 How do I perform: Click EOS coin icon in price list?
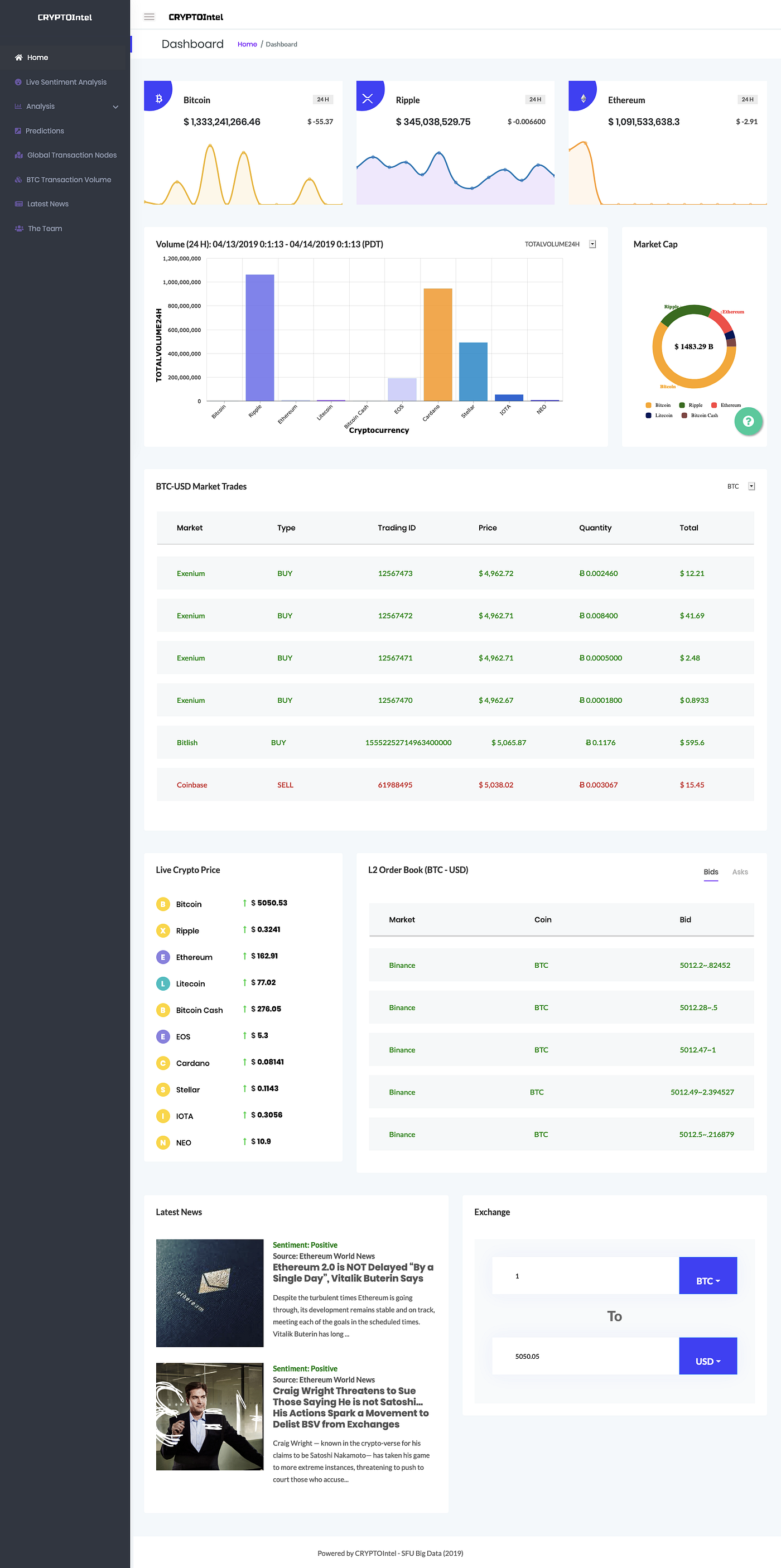[x=162, y=1036]
